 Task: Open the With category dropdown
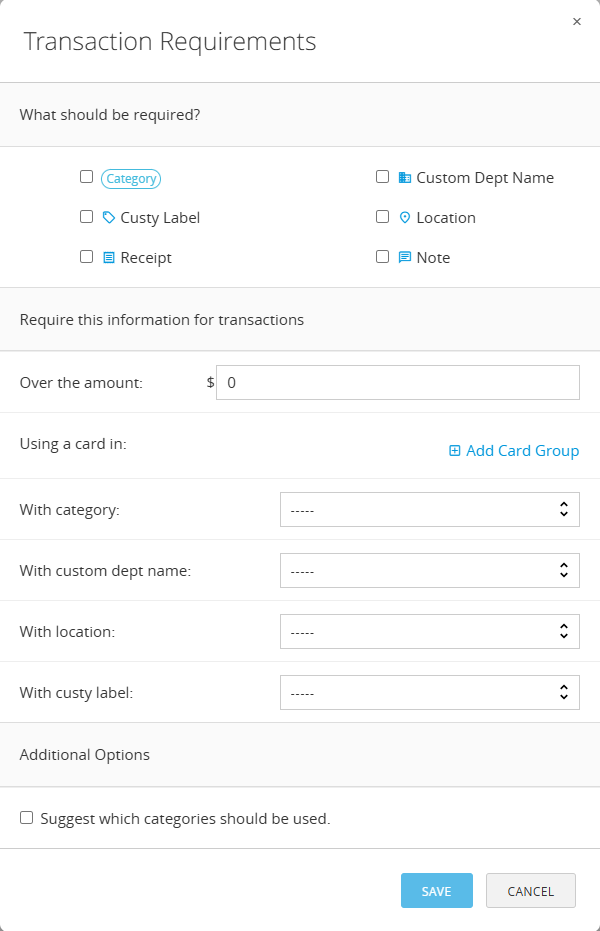[x=429, y=509]
